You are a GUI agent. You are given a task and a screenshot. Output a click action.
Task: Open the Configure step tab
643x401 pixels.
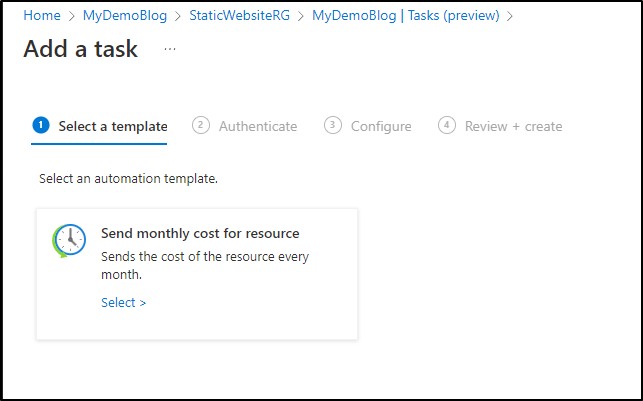click(368, 126)
